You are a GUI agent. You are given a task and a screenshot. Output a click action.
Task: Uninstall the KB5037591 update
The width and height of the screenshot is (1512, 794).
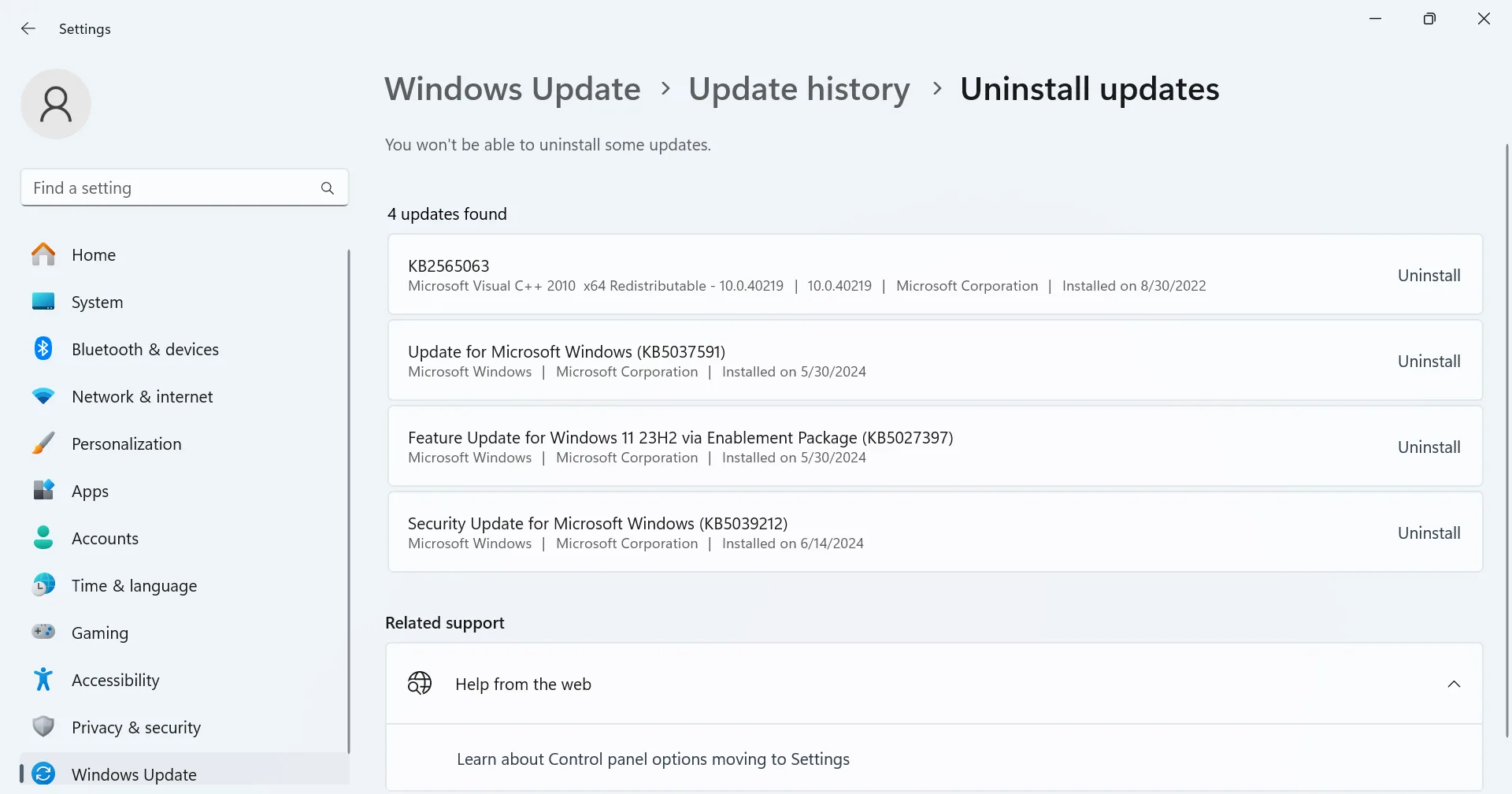click(1429, 362)
